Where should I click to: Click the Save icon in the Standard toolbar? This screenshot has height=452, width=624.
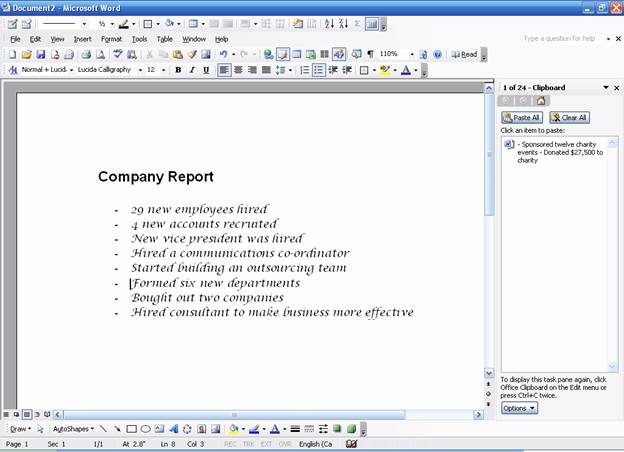pos(41,54)
